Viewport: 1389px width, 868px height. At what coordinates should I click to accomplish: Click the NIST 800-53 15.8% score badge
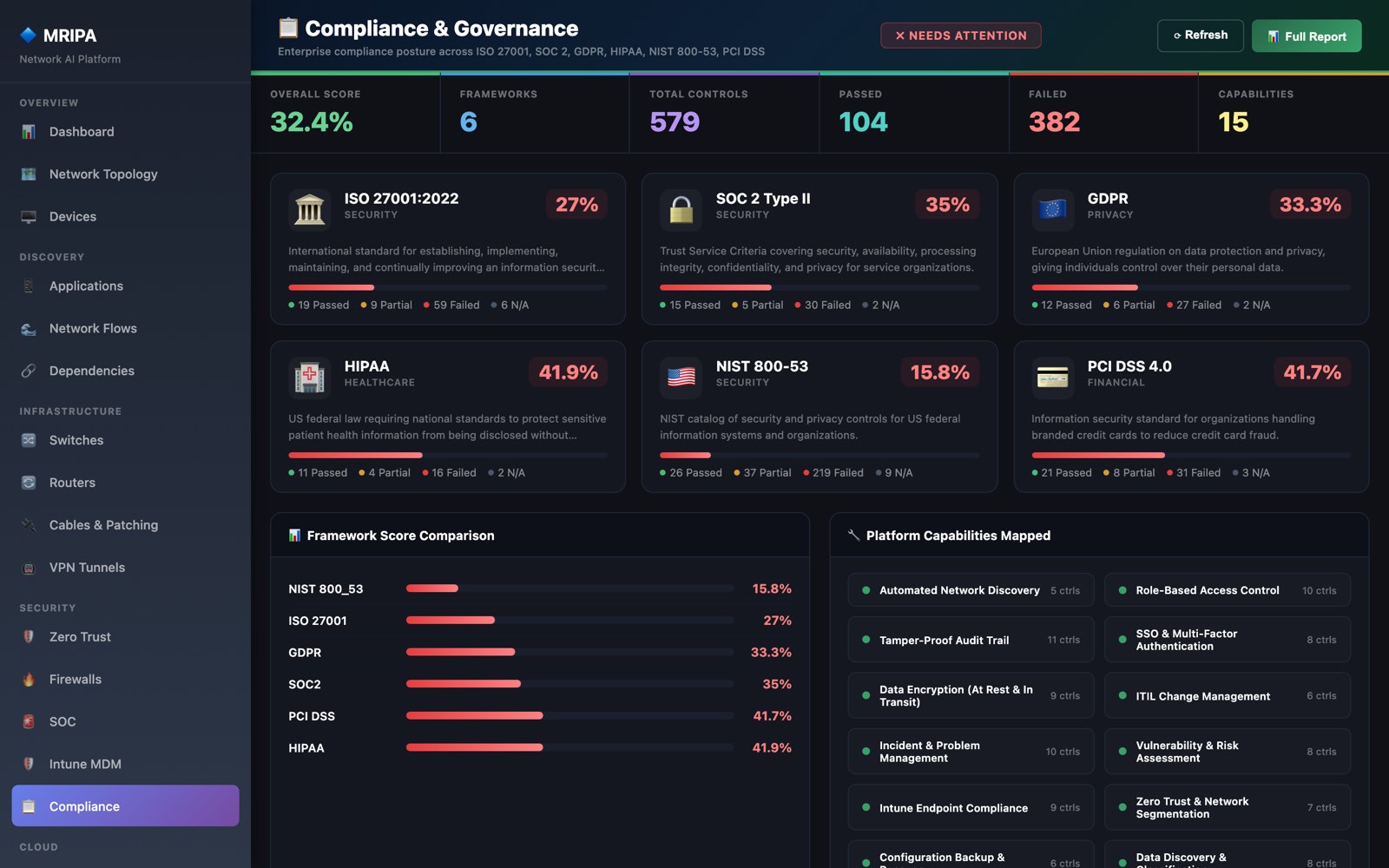[x=939, y=372]
